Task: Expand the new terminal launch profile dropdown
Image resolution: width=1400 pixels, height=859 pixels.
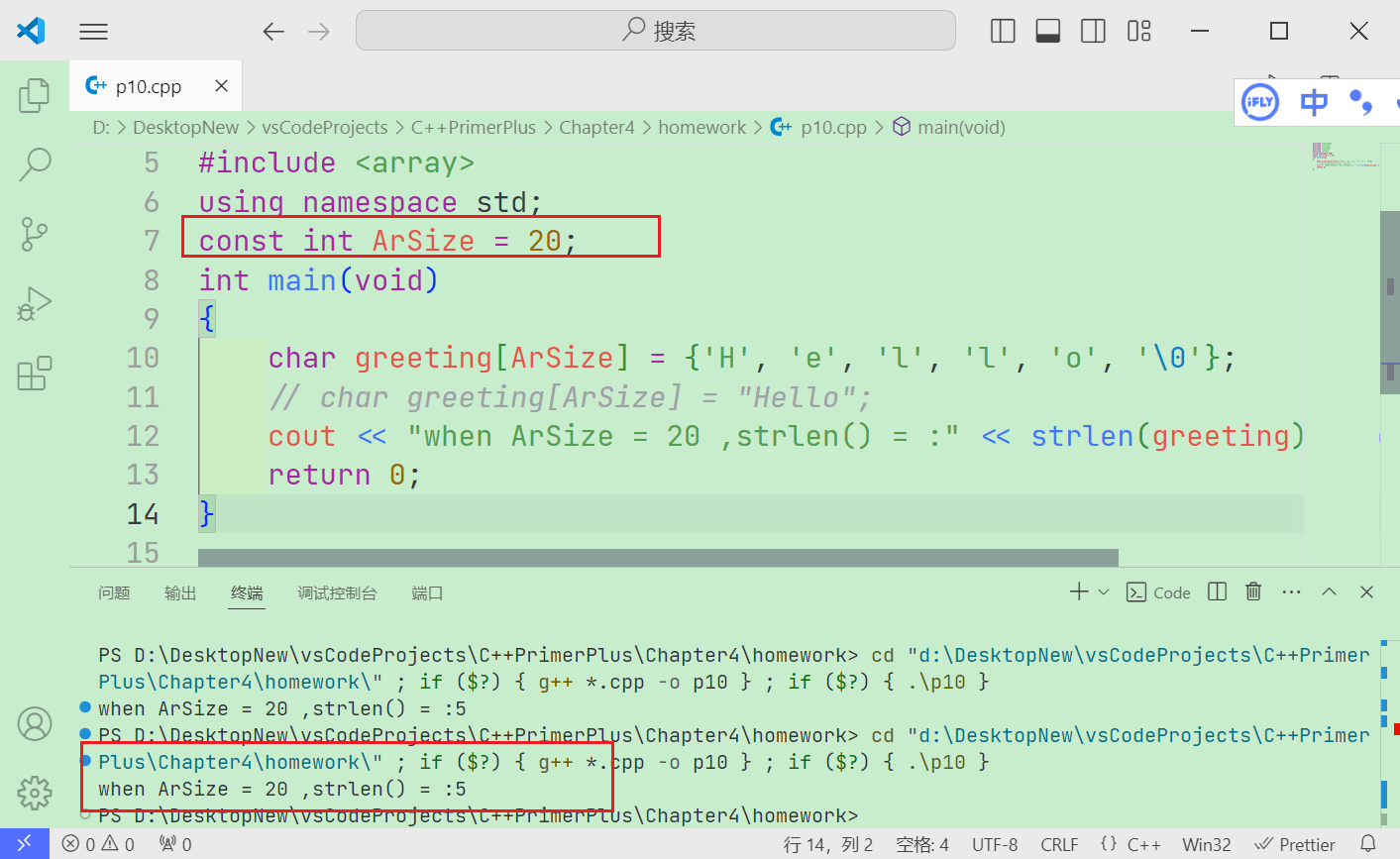Action: [x=1104, y=591]
